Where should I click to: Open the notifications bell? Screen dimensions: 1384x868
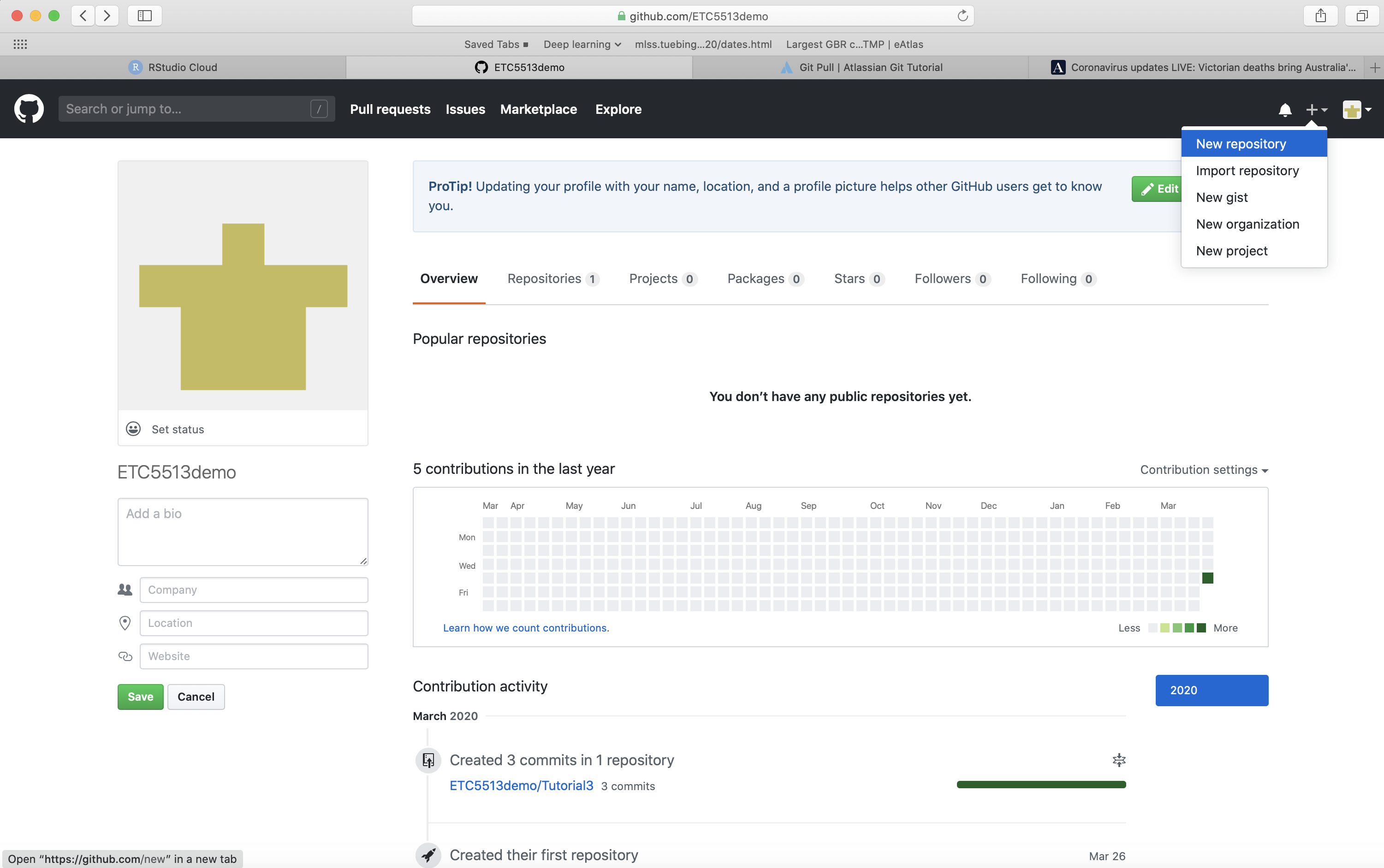tap(1285, 109)
